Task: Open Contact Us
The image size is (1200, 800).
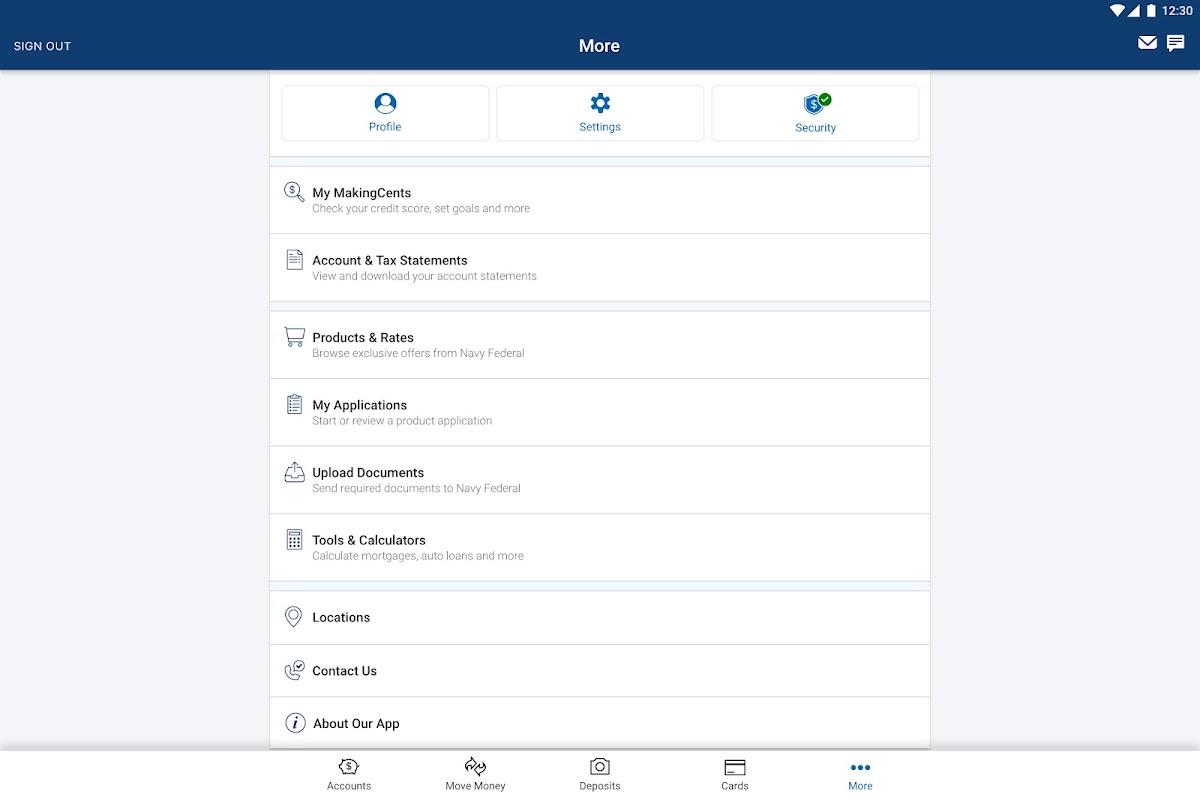Action: pyautogui.click(x=600, y=671)
